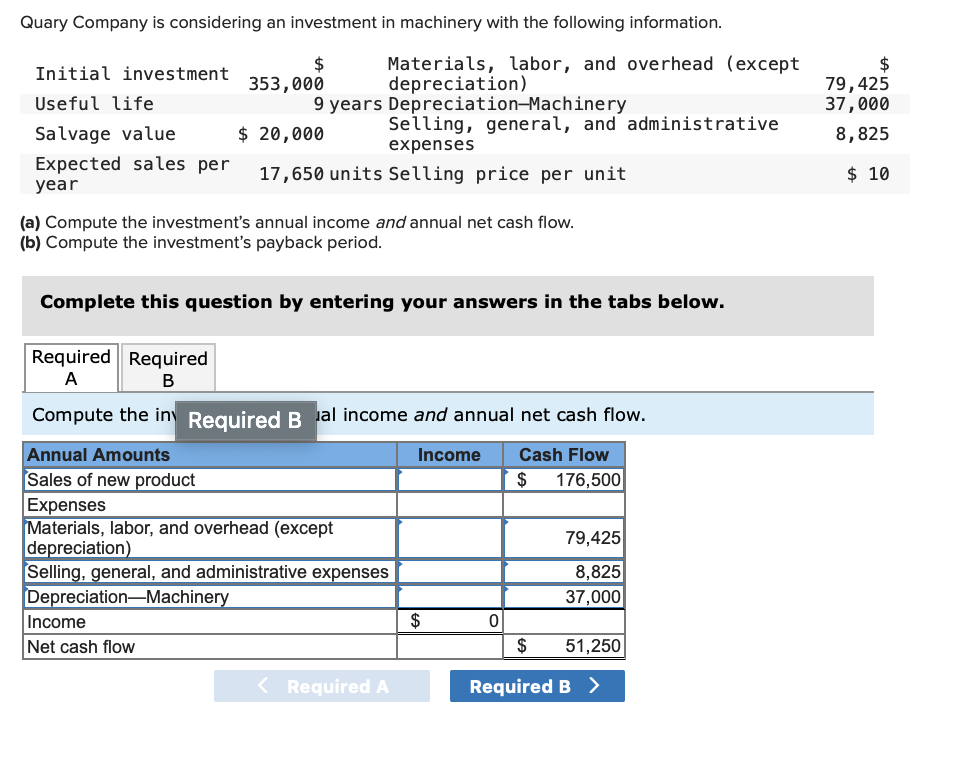
Task: Open the Sales of new product label cell
Action: (210, 480)
